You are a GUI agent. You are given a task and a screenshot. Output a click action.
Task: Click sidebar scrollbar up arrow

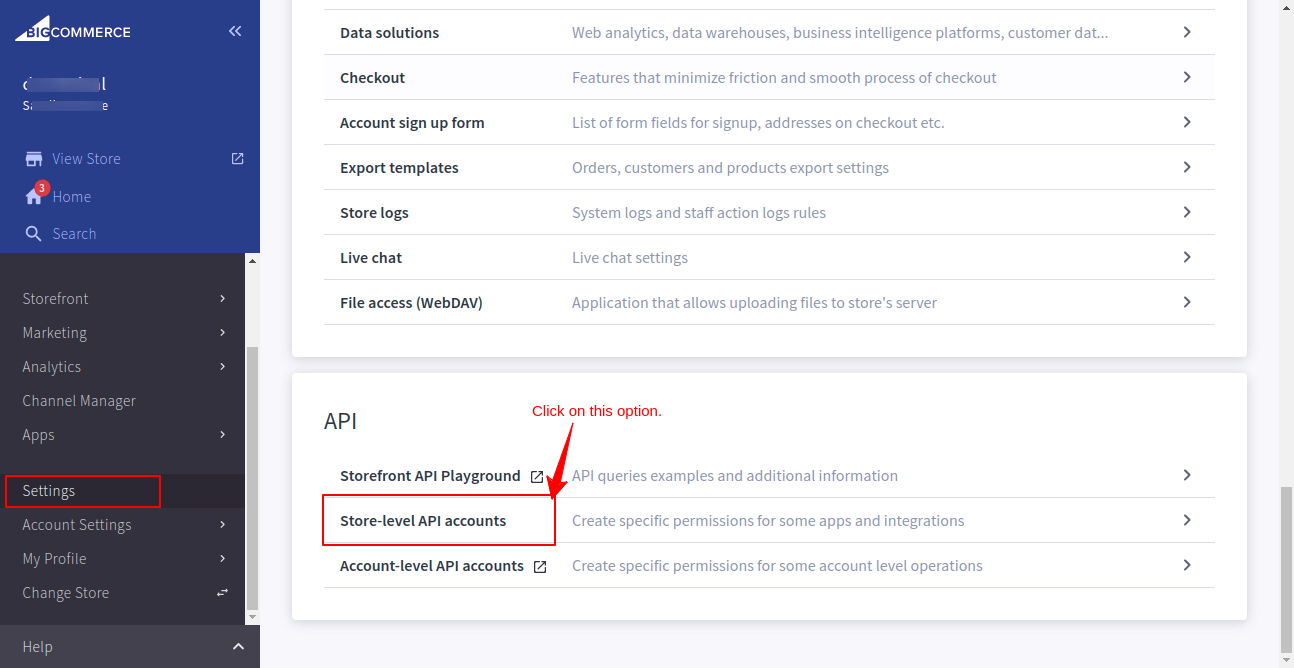point(252,261)
